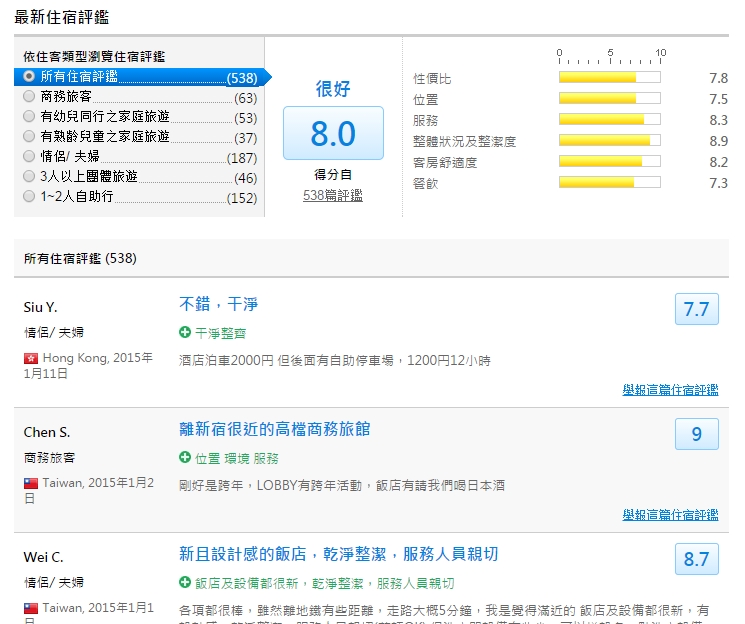Viewport: 745px width, 624px height.
Task: Select the 所有住宿評鑑 radio button
Action: (x=29, y=77)
